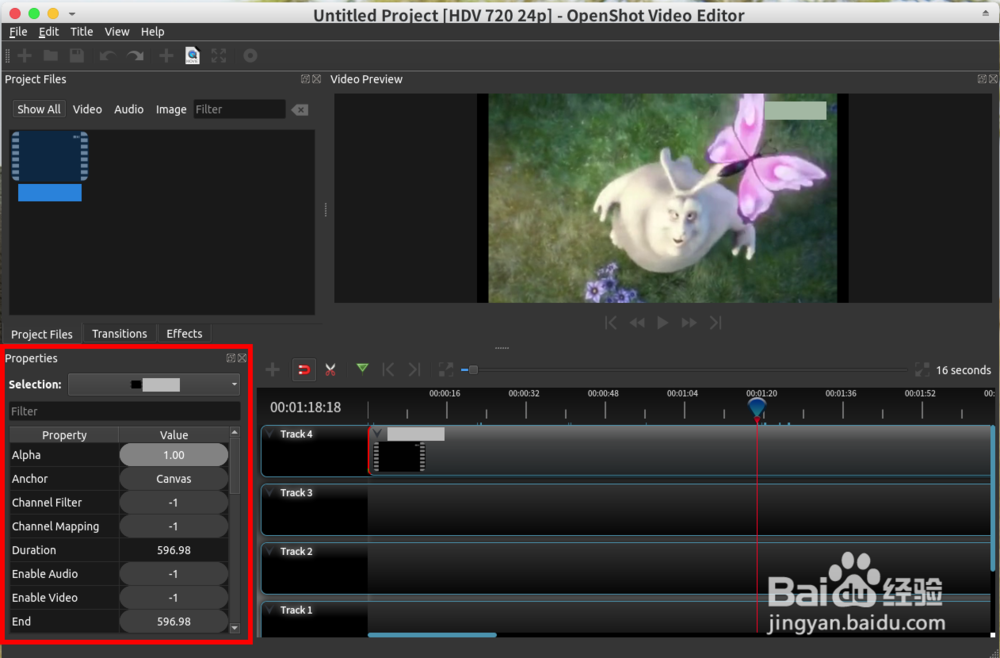The image size is (1000, 658).
Task: Open the Track 2 chevron menu
Action: [270, 551]
